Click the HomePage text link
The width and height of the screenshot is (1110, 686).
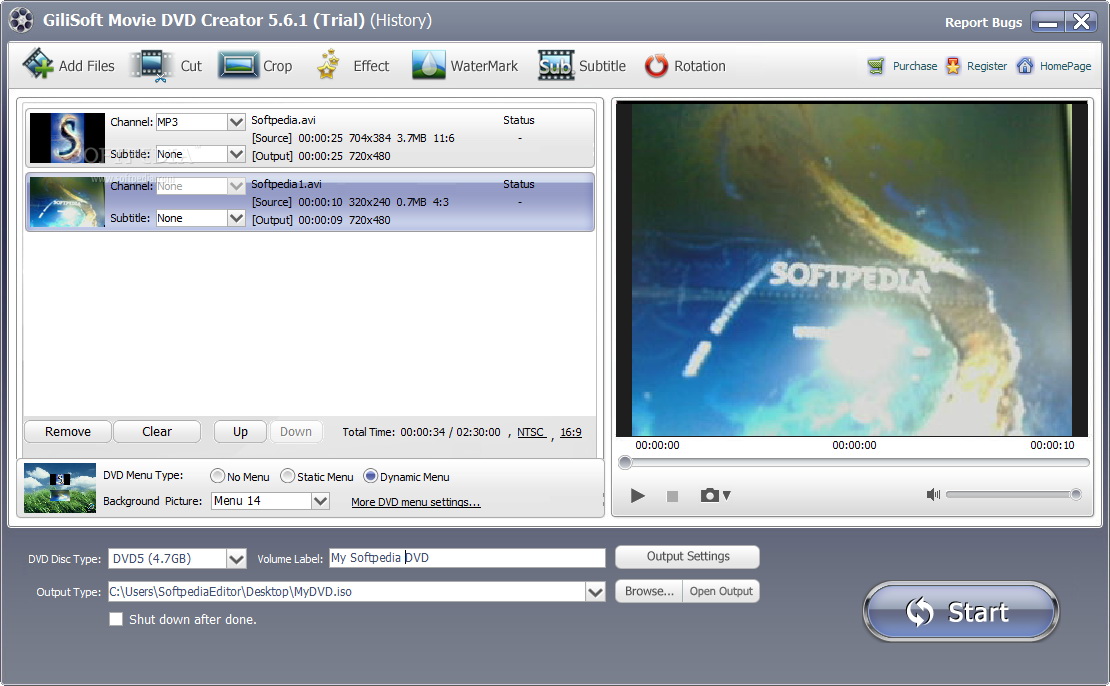[1065, 66]
